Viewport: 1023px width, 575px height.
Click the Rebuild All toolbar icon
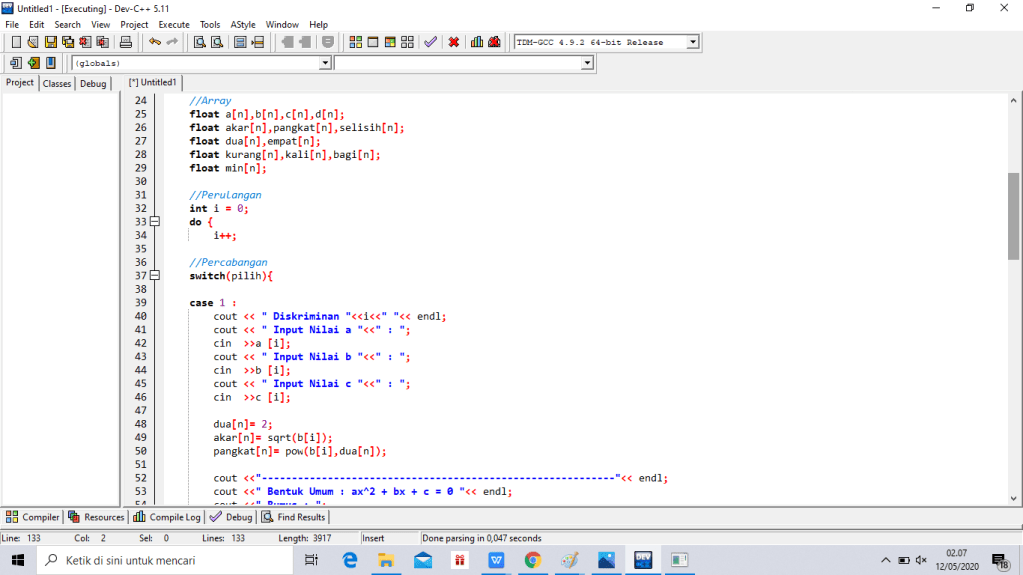coord(407,42)
